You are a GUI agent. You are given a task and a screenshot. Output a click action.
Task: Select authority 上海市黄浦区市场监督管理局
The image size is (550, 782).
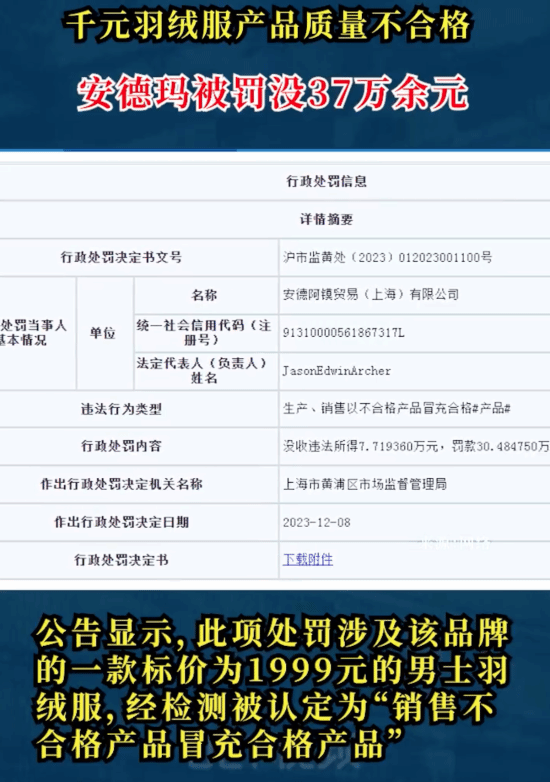coord(365,484)
